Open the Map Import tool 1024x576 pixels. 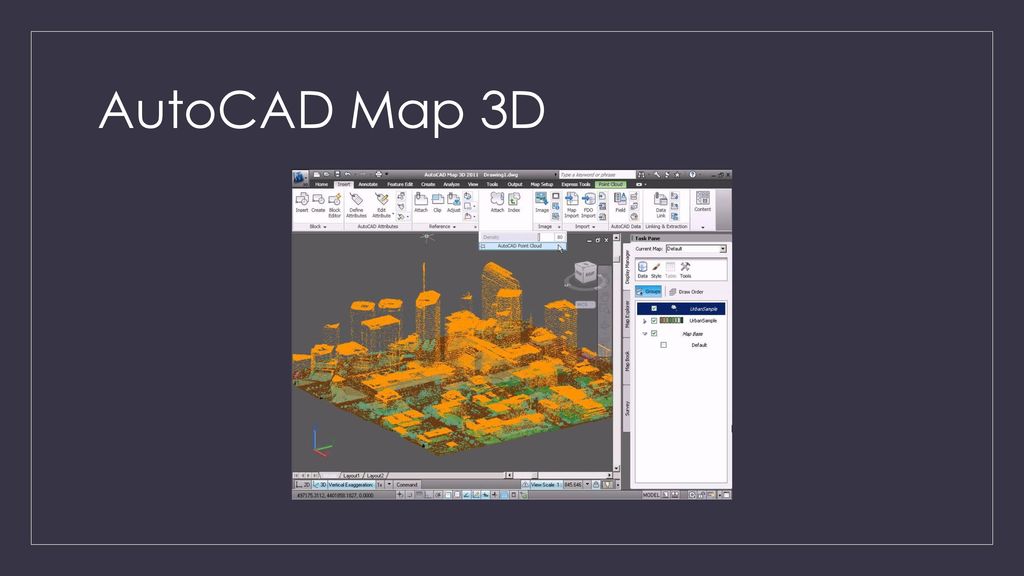[x=571, y=204]
